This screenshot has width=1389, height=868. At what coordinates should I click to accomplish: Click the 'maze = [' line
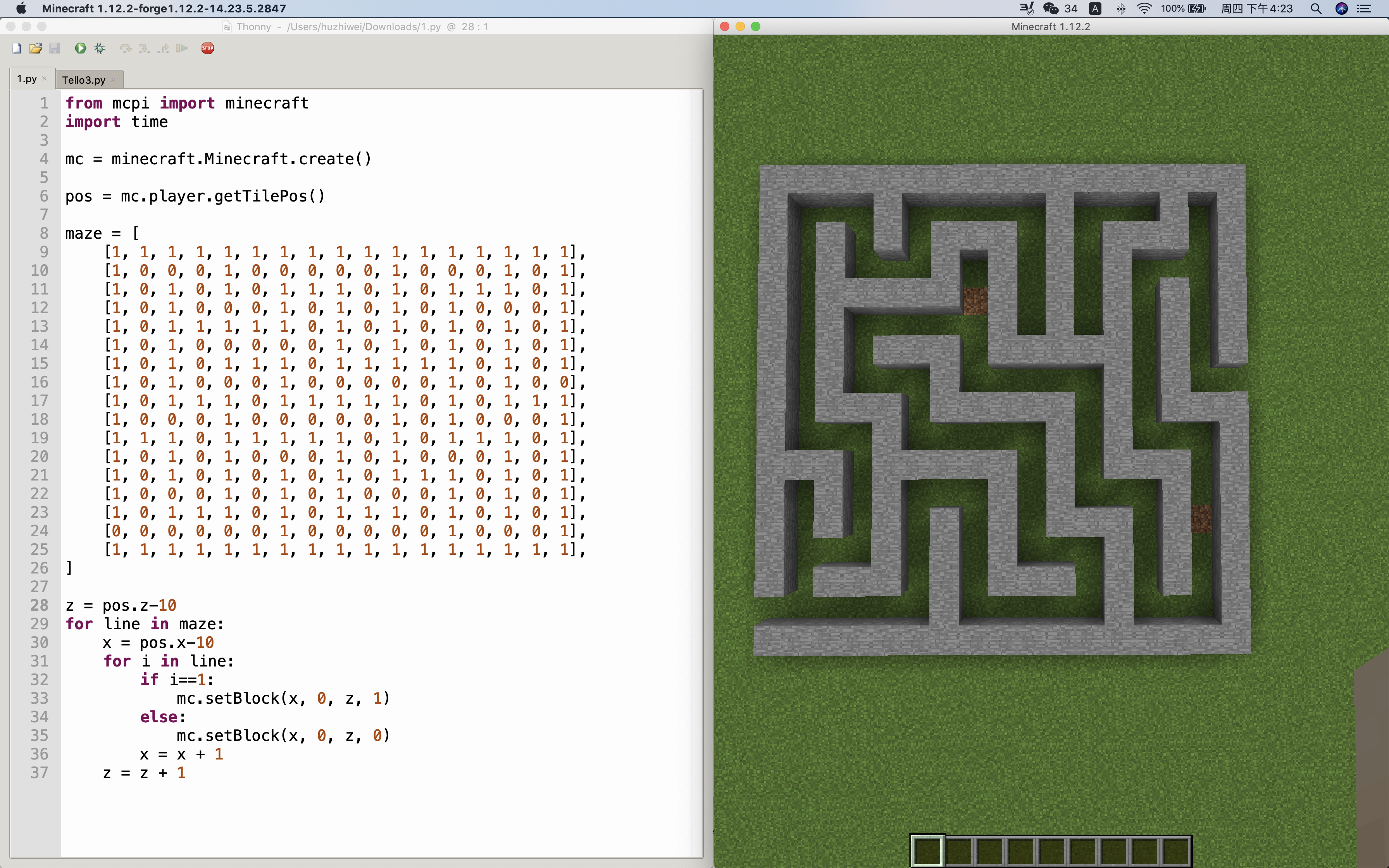102,234
